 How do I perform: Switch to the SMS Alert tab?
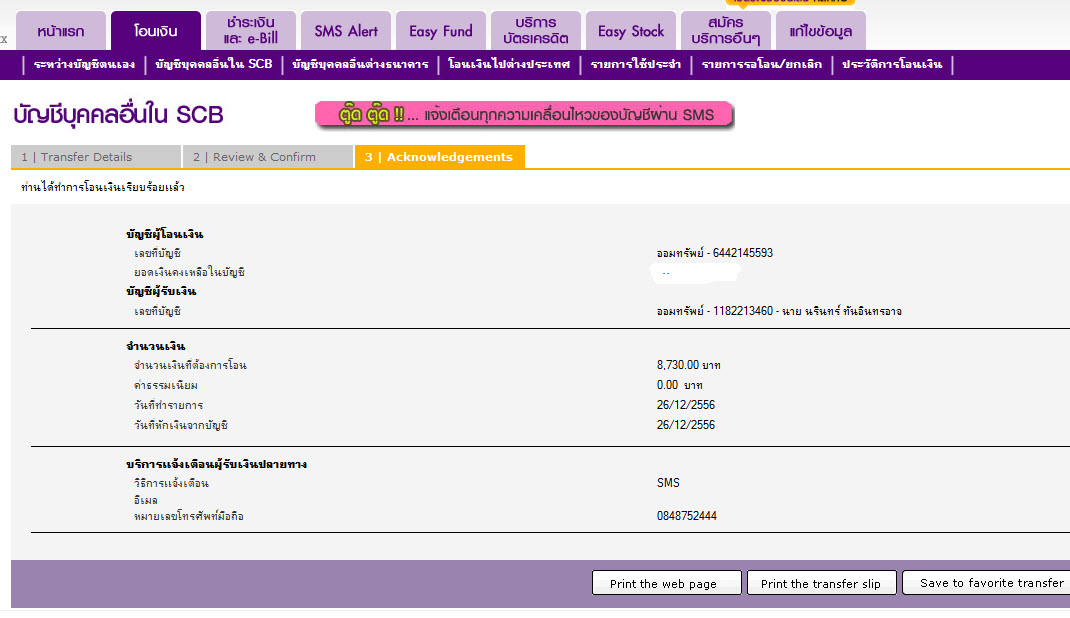click(346, 31)
